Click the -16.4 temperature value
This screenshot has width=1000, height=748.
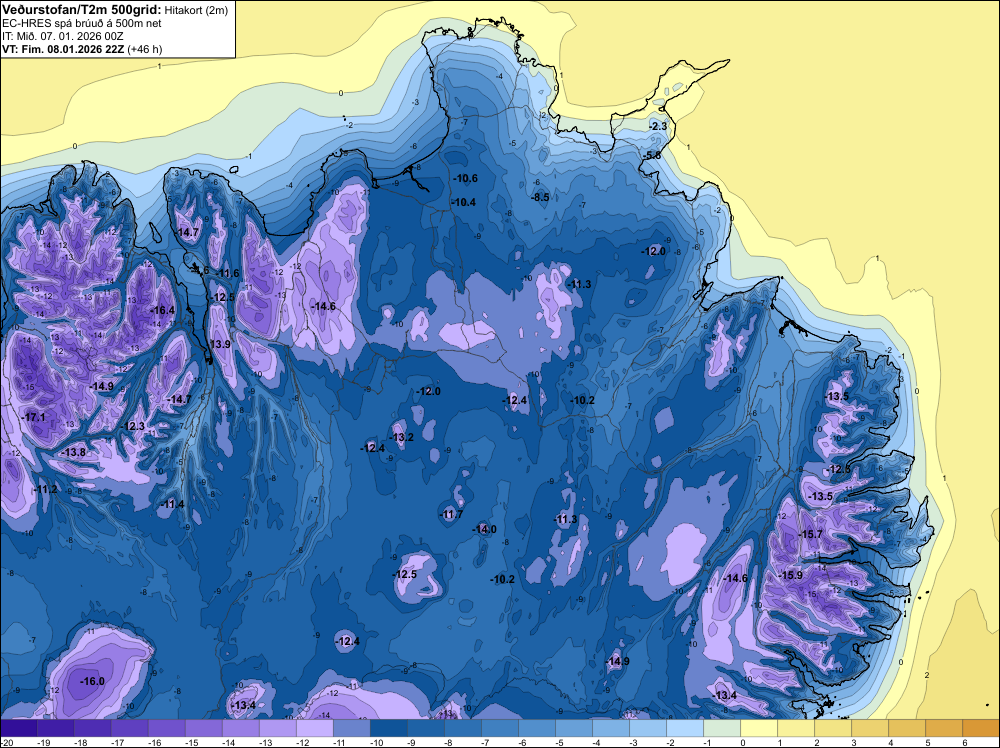pyautogui.click(x=162, y=310)
